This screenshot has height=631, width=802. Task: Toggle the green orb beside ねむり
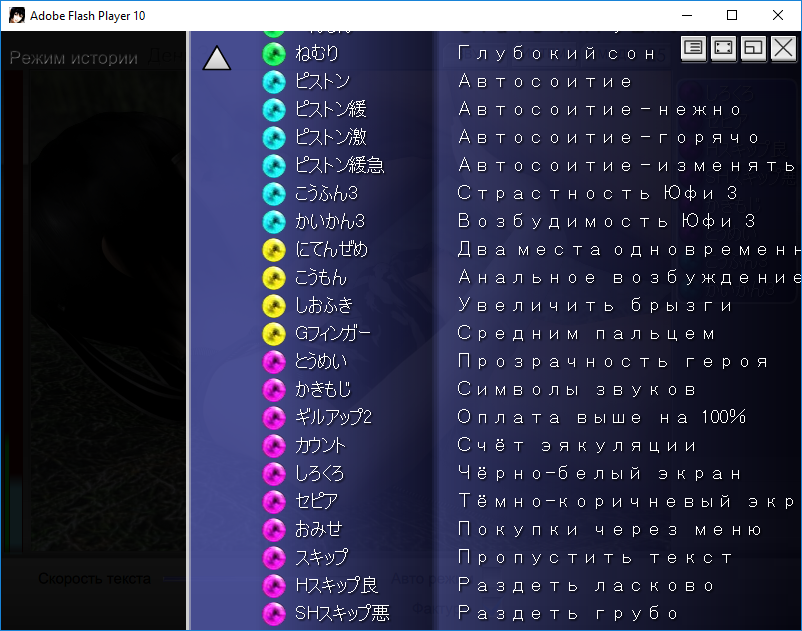[274, 53]
